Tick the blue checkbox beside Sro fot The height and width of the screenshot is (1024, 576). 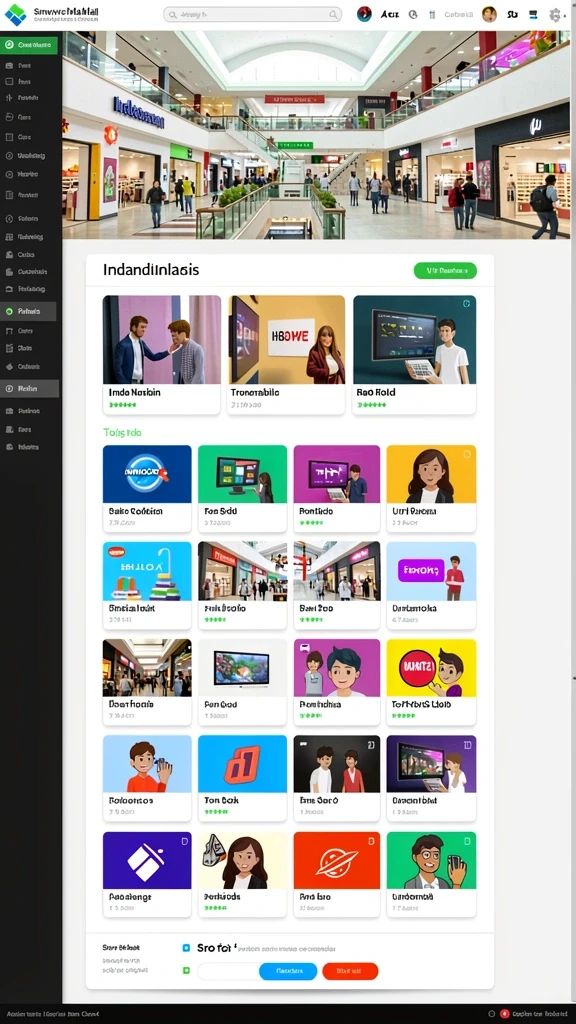(186, 948)
